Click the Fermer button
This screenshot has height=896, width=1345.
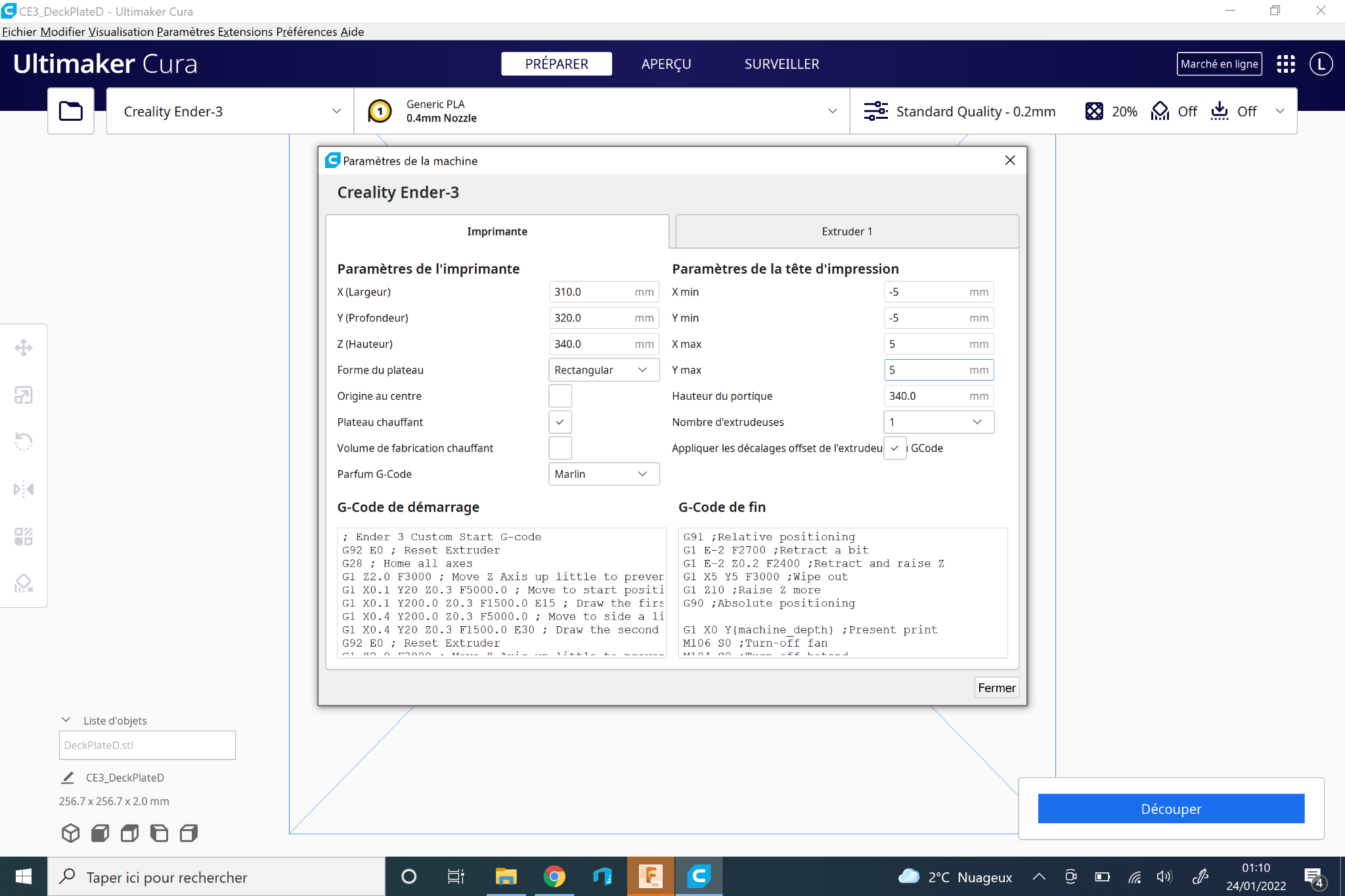[996, 687]
